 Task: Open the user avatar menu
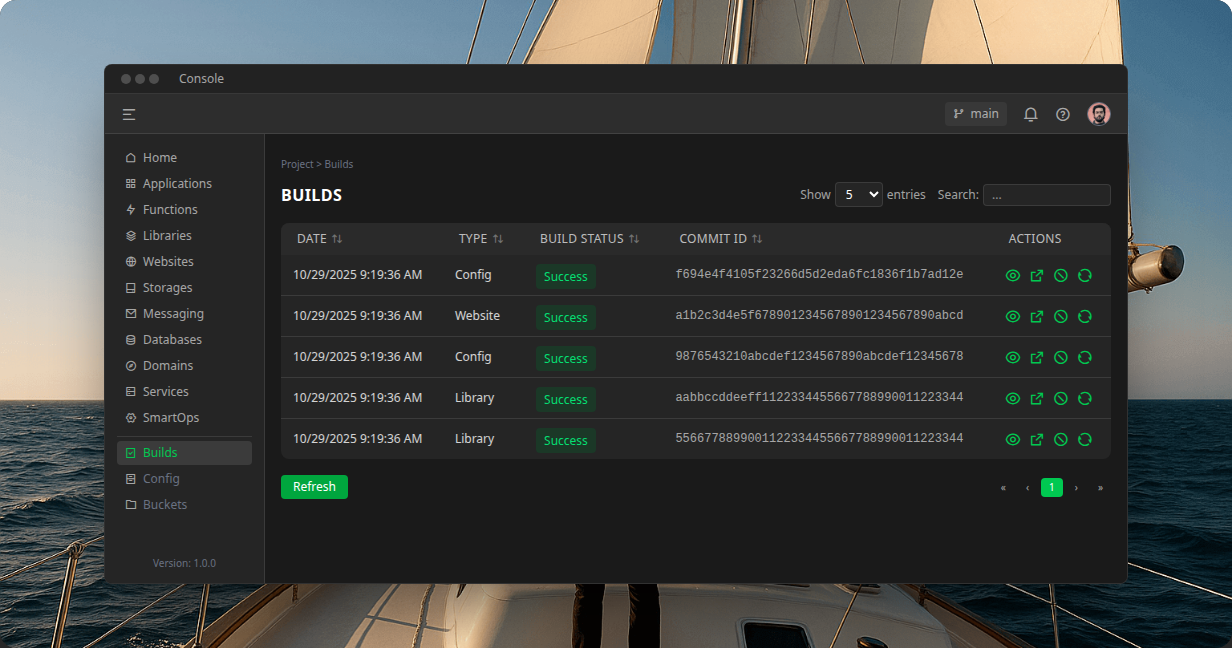pos(1098,114)
